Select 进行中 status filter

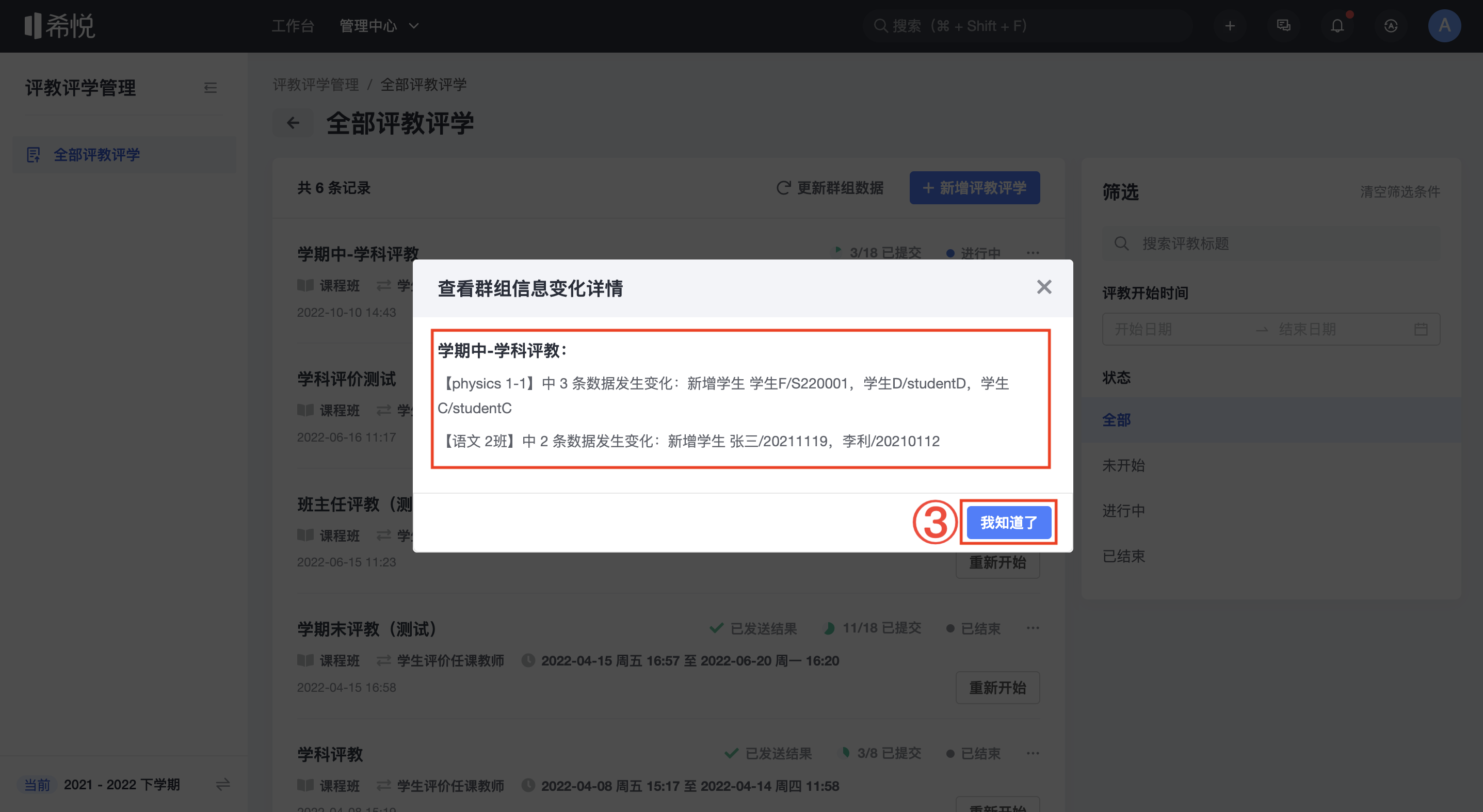pos(1271,510)
